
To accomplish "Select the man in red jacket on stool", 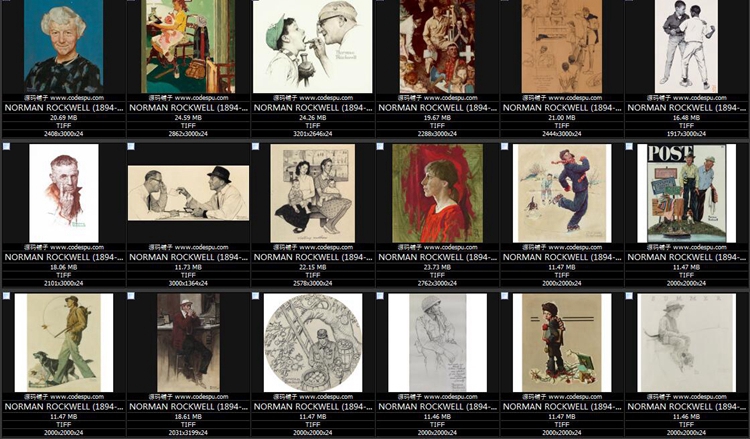I will (x=188, y=343).
